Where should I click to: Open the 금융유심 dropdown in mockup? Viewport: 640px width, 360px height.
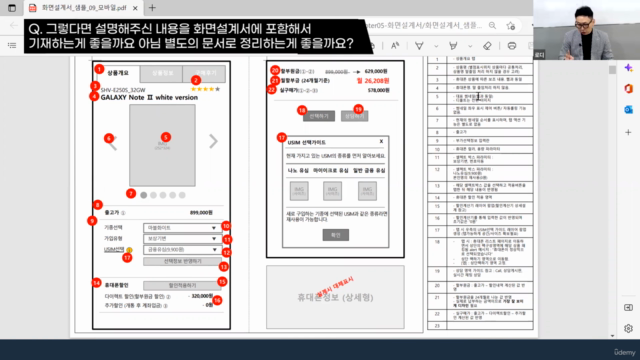point(182,249)
